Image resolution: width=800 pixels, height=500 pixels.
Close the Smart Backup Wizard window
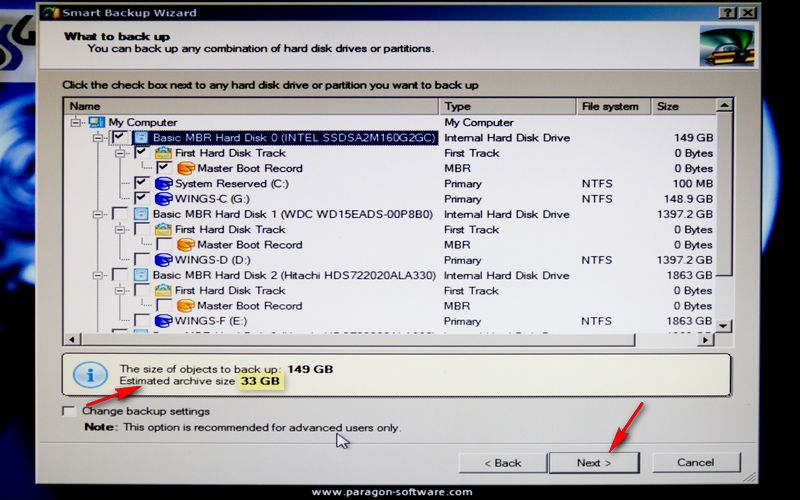[747, 13]
